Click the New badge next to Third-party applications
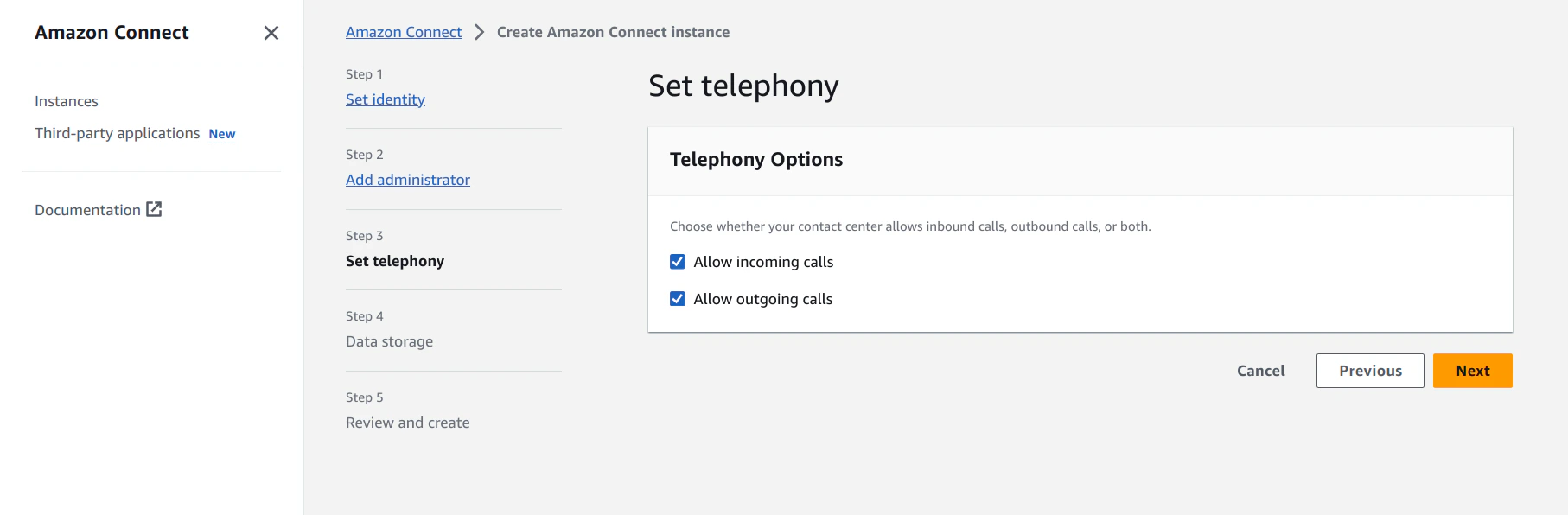This screenshot has width=1568, height=515. click(221, 134)
